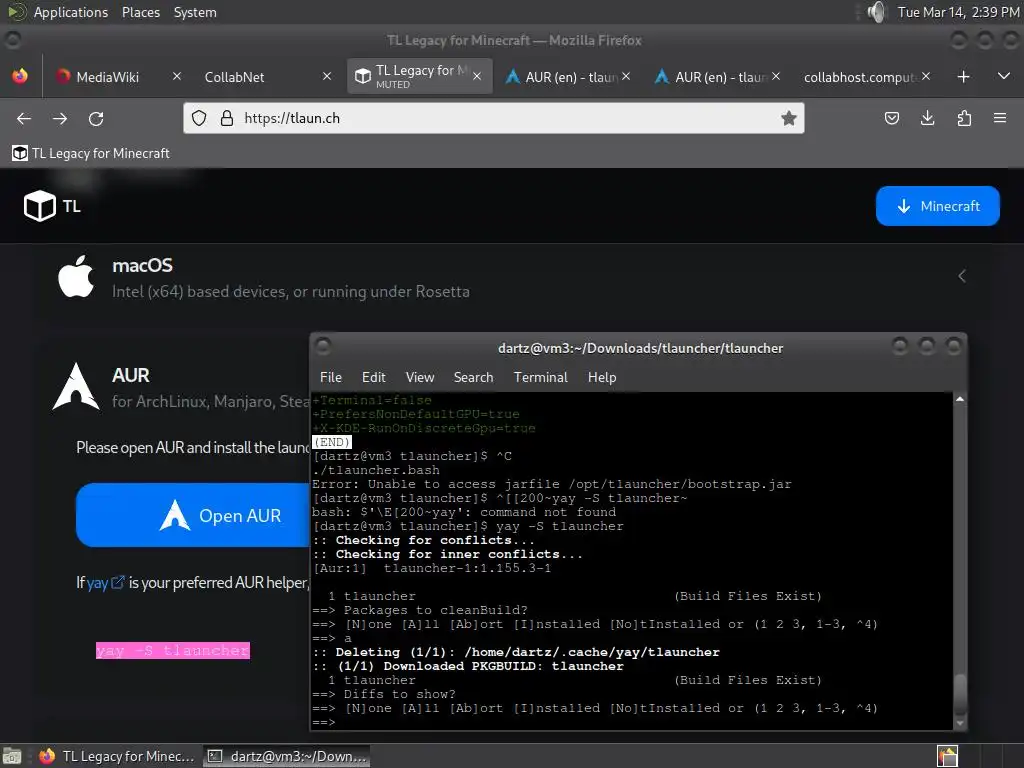Close the MediaWiki tab
This screenshot has height=768, width=1024.
177,76
